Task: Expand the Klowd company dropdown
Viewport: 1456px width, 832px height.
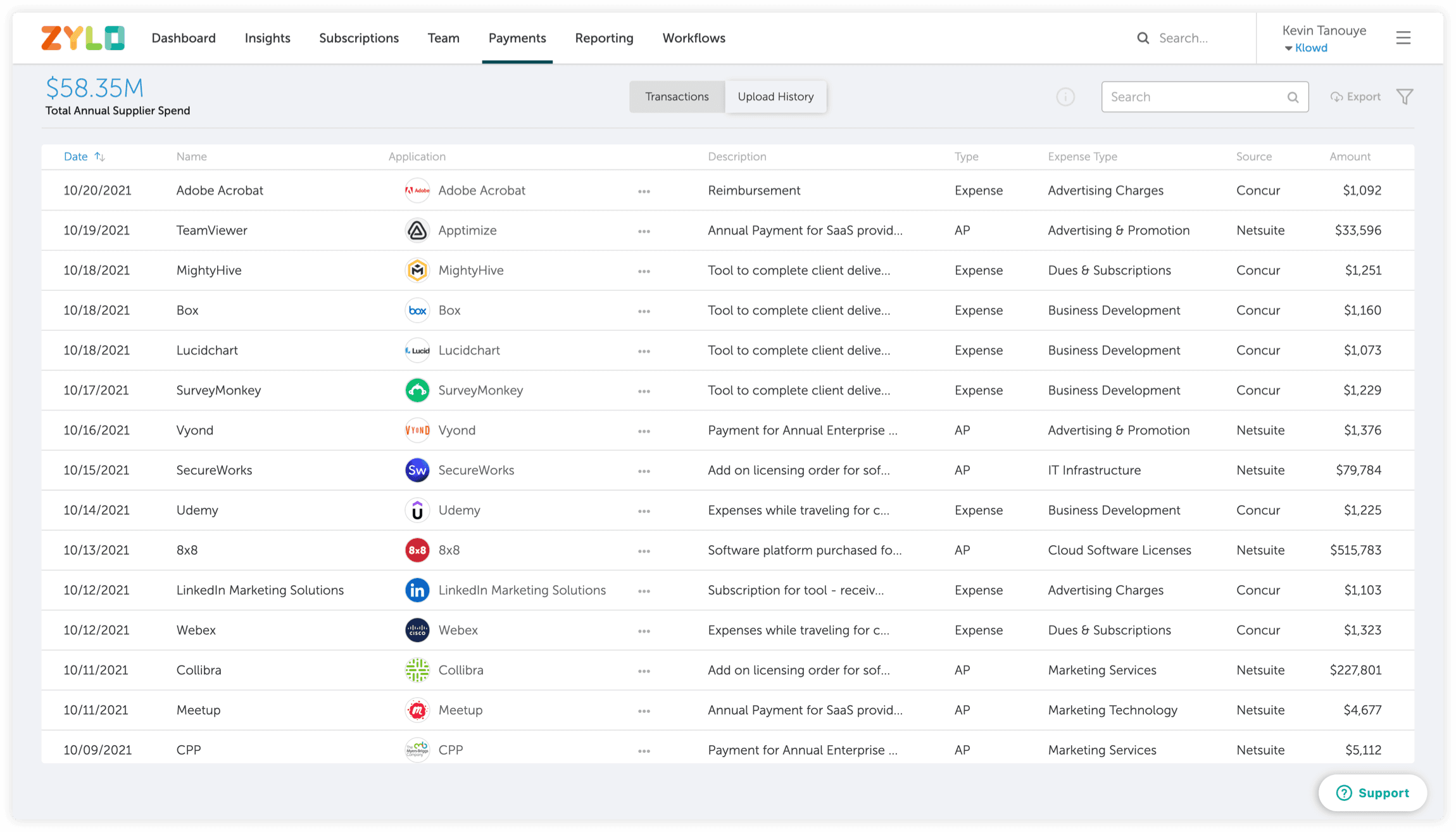Action: [x=1305, y=48]
